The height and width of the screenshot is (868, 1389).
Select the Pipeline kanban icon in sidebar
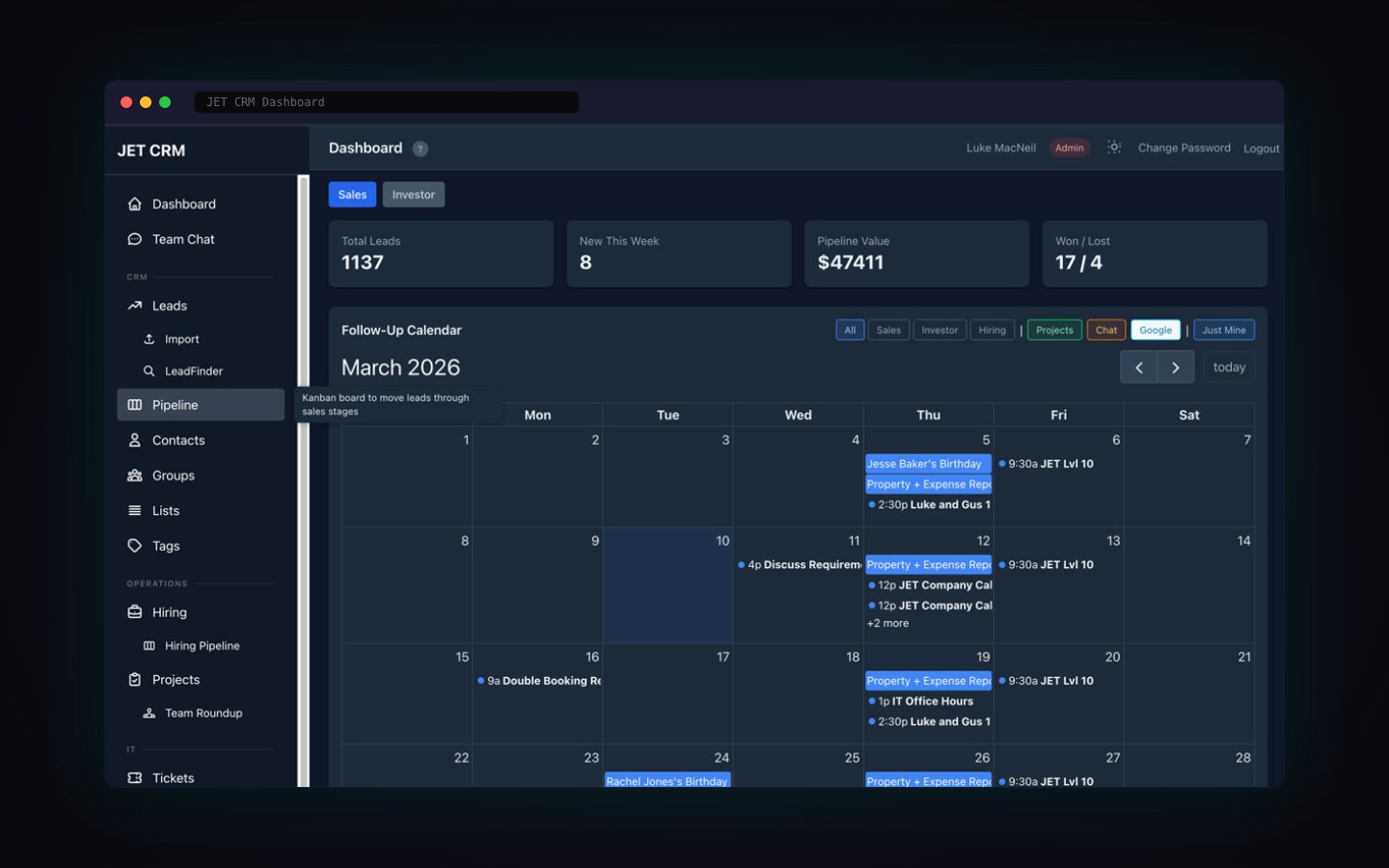click(135, 404)
